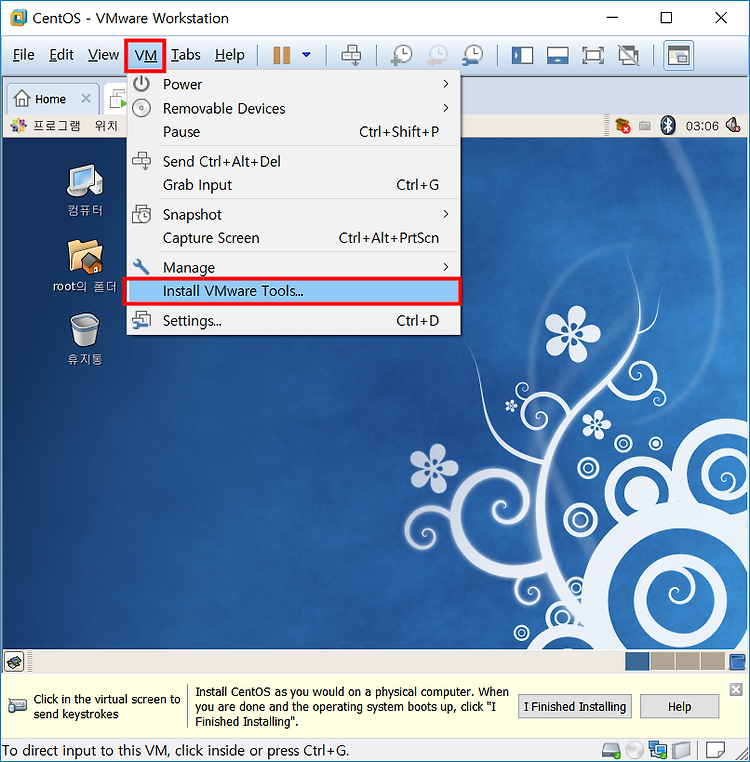
Task: Open the Tabs menu
Action: (186, 55)
